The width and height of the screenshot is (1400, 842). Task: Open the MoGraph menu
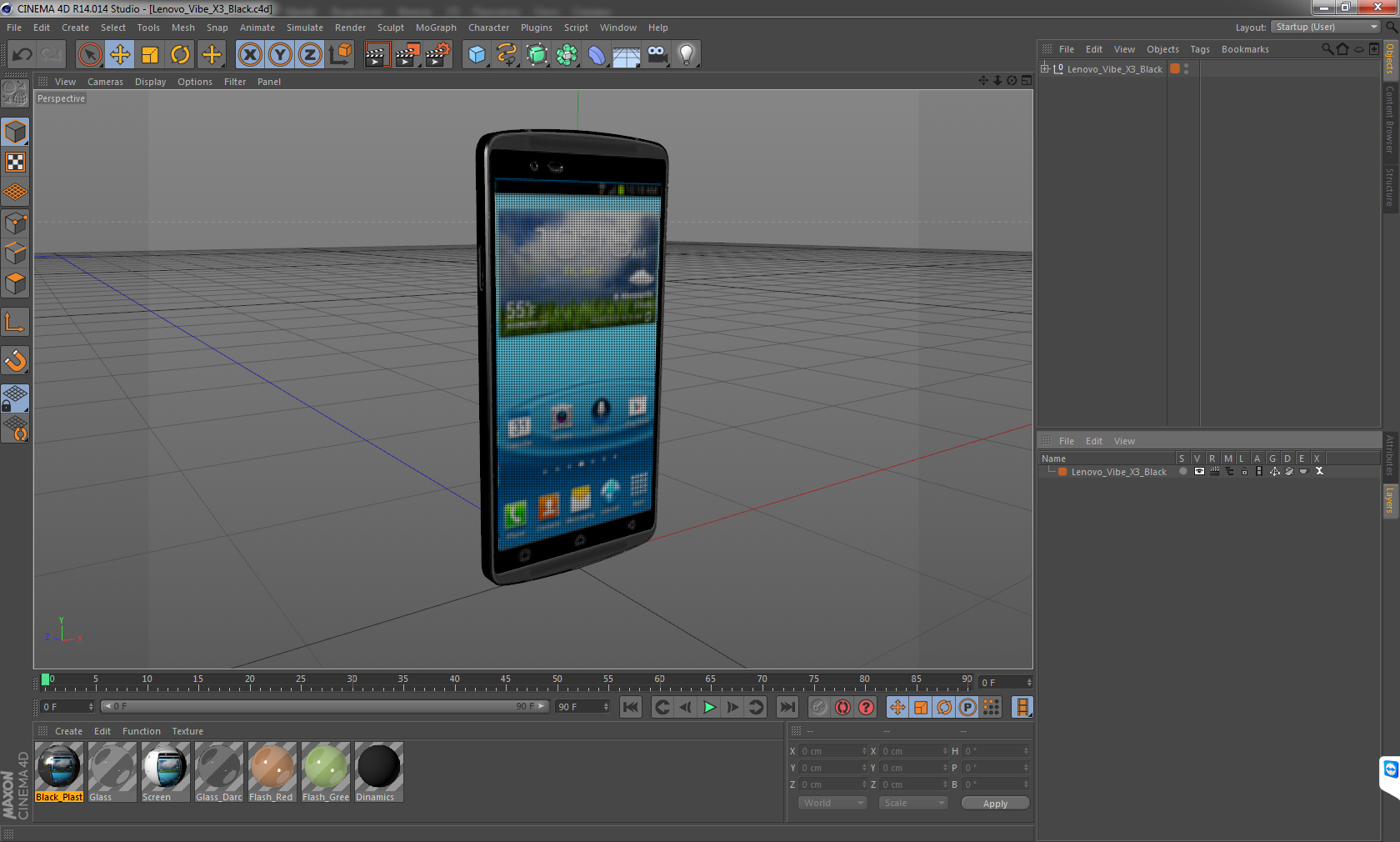436,28
